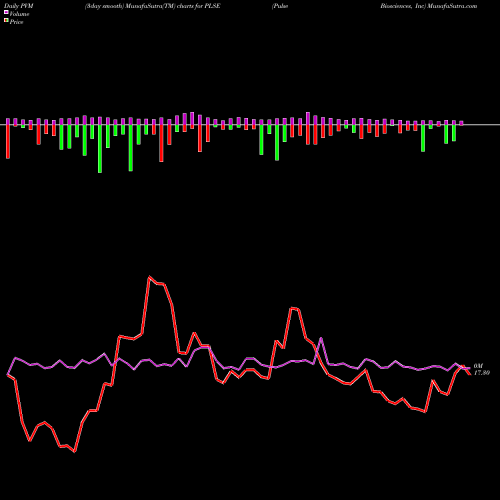The width and height of the screenshot is (500, 500).
Task: Click the '17.80' price value label
Action: [x=482, y=373]
